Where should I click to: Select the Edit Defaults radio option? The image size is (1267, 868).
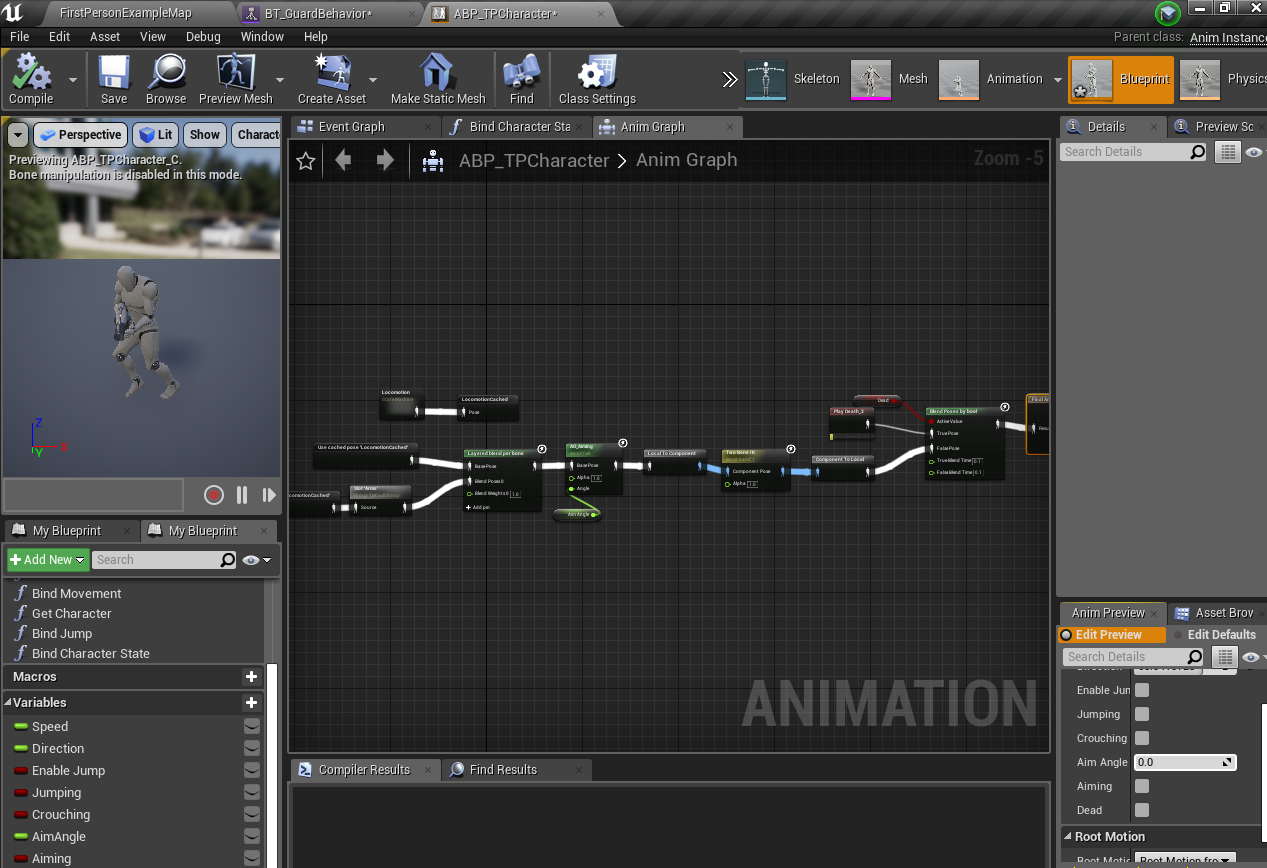(1215, 635)
